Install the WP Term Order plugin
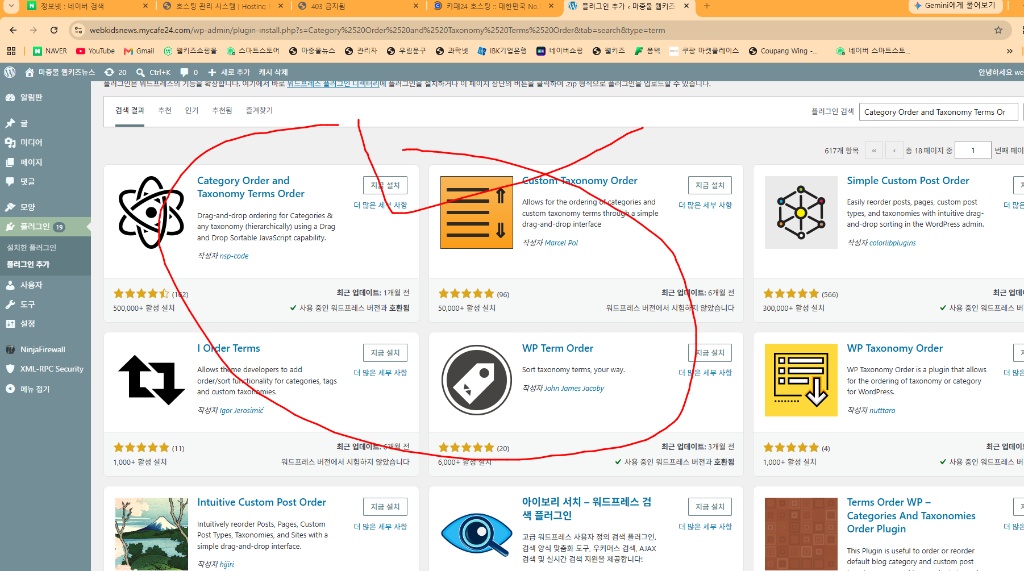The image size is (1024, 571). 710,353
